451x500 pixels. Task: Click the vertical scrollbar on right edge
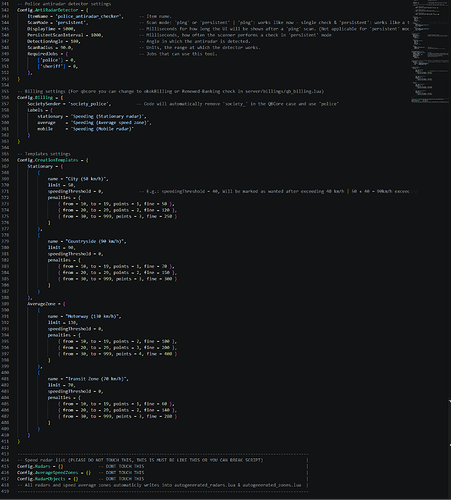(450, 423)
